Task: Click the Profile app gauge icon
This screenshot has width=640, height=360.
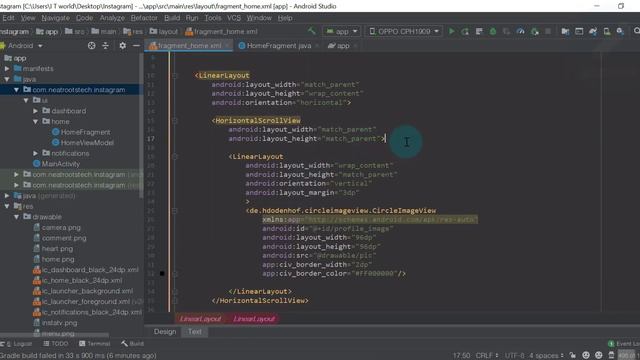Action: pos(520,31)
